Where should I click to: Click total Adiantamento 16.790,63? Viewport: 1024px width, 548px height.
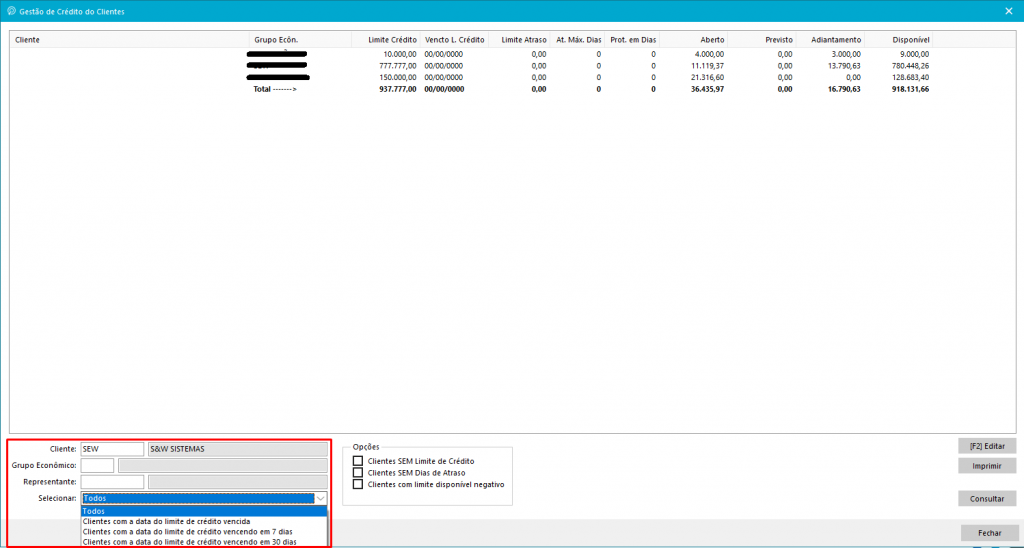click(843, 89)
